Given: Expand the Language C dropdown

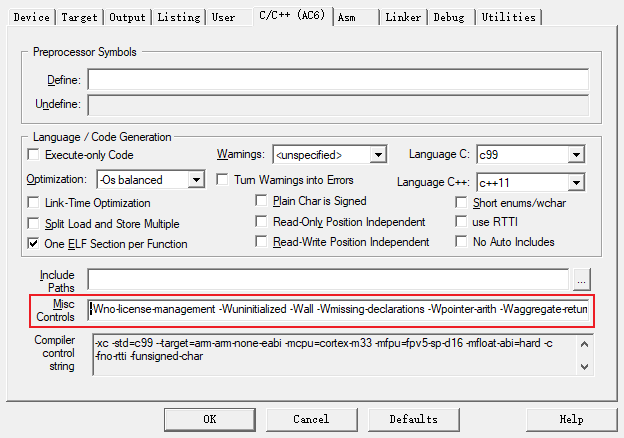Looking at the screenshot, I should [576, 155].
